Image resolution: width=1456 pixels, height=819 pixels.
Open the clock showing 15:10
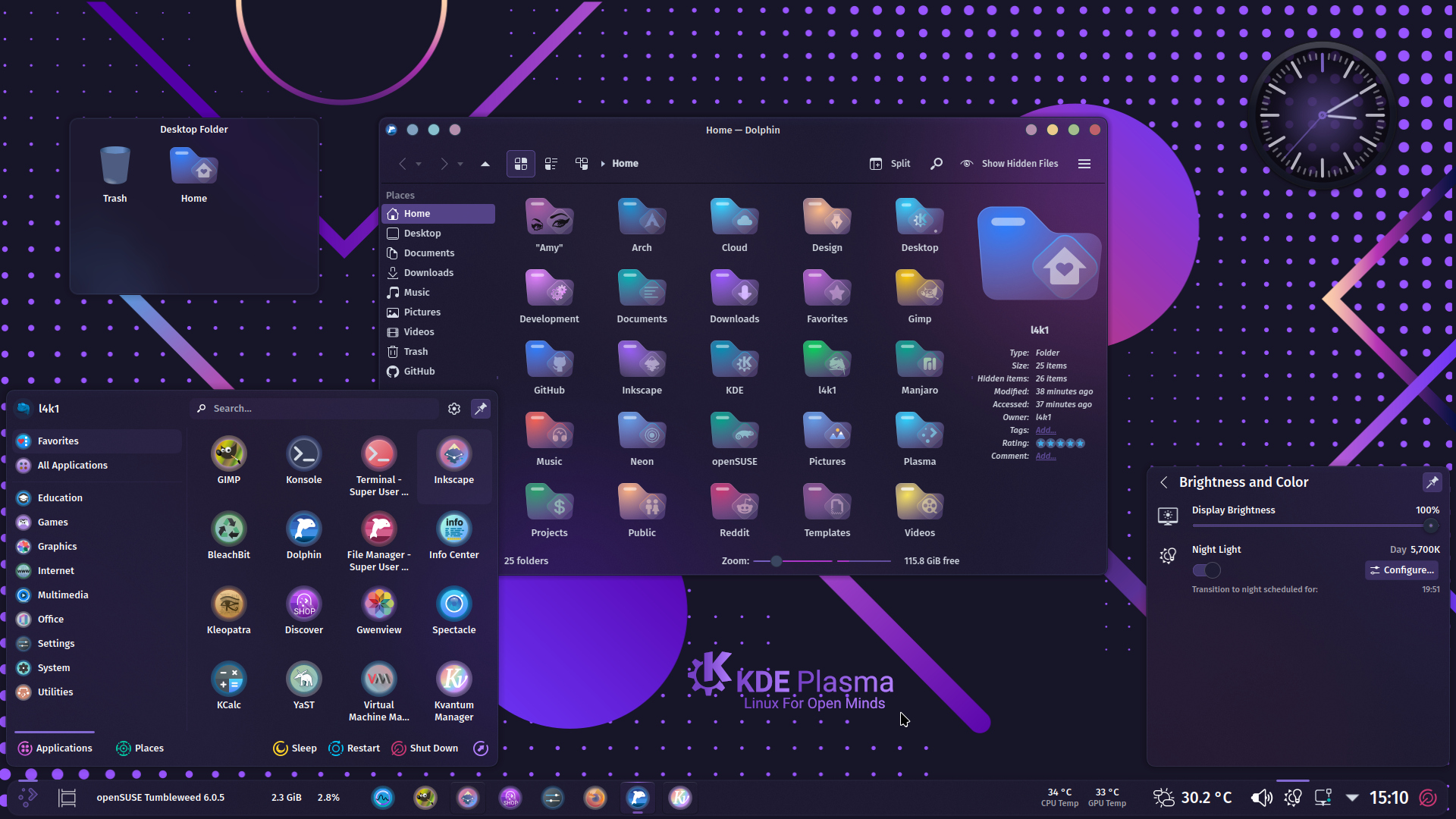point(1389,798)
